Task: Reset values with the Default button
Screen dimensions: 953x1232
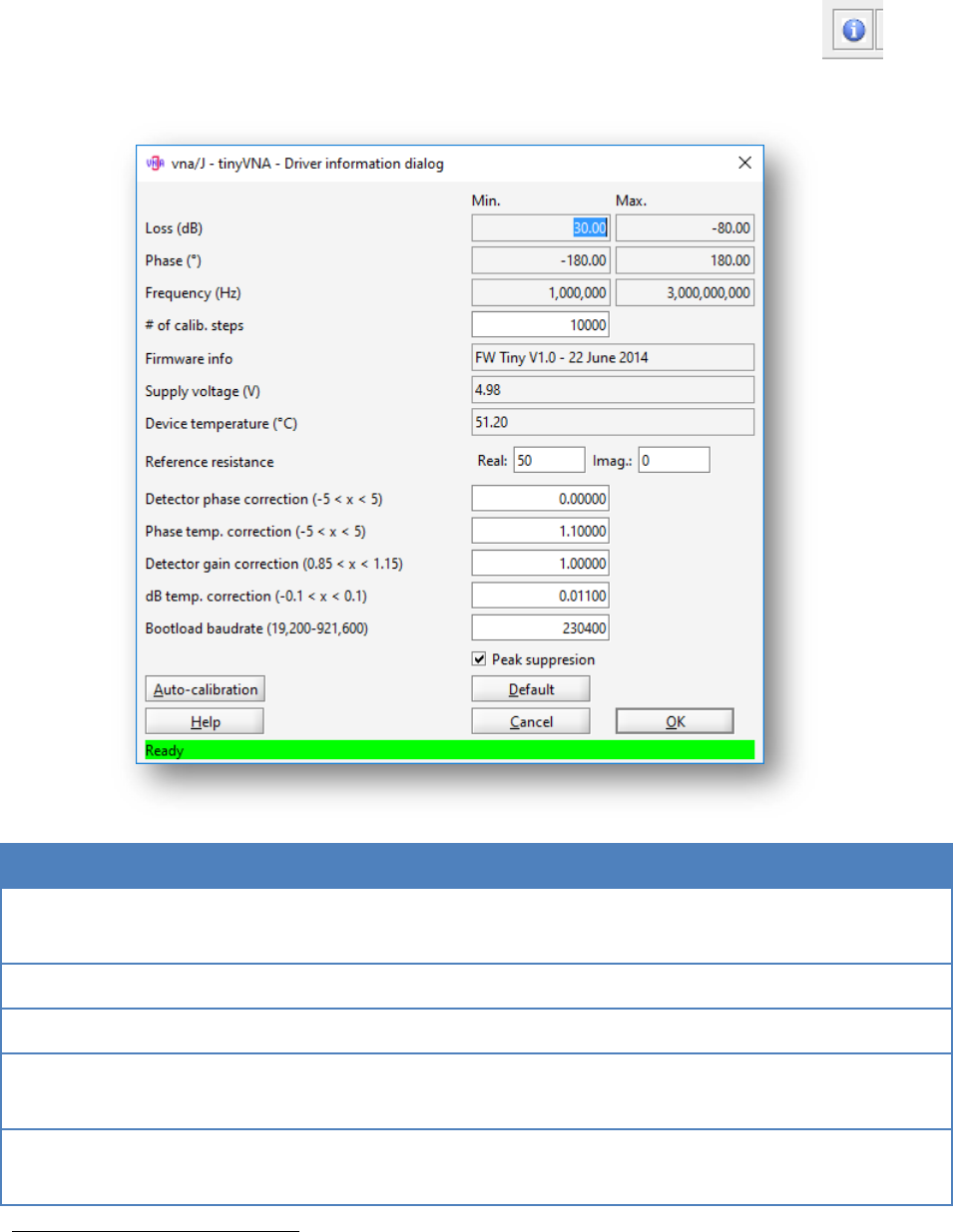Action: coord(531,689)
